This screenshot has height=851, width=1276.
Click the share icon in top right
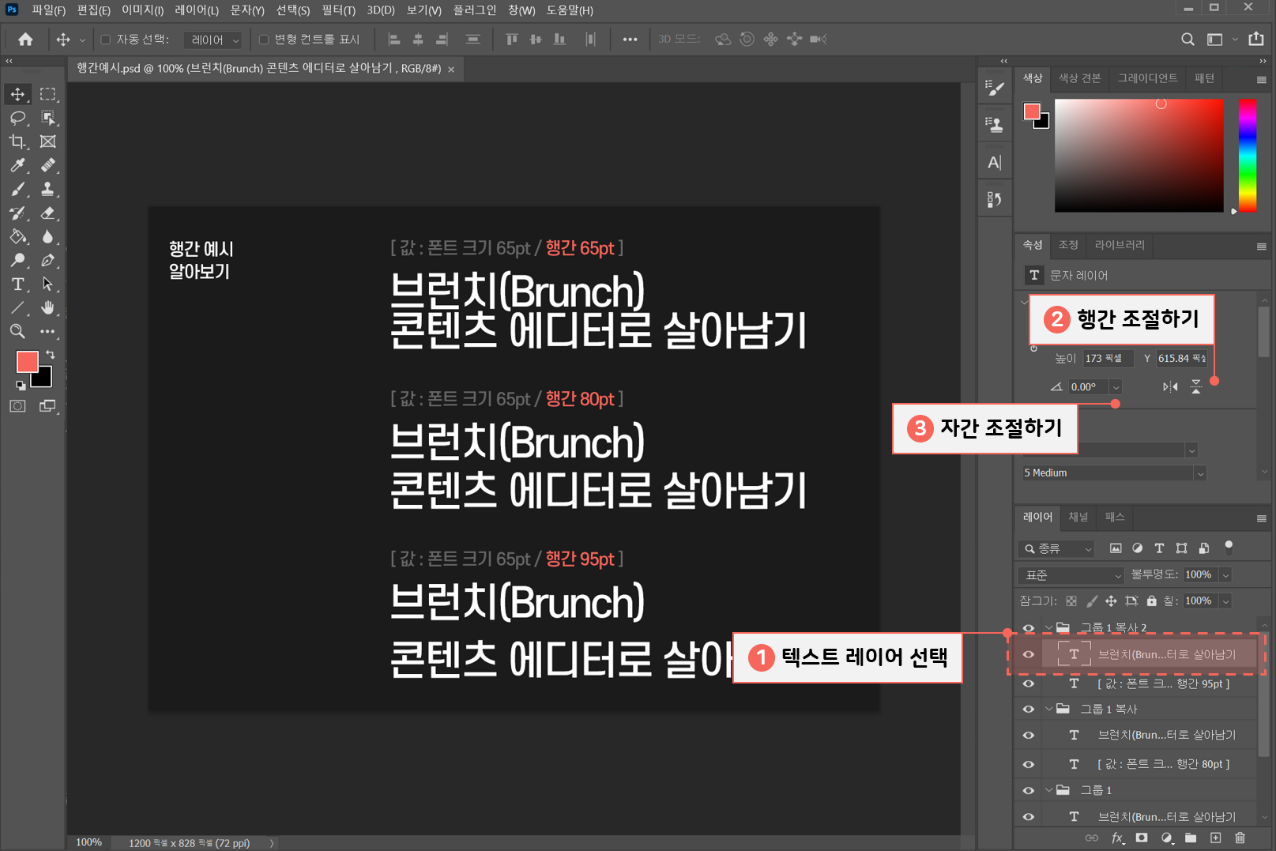1256,39
